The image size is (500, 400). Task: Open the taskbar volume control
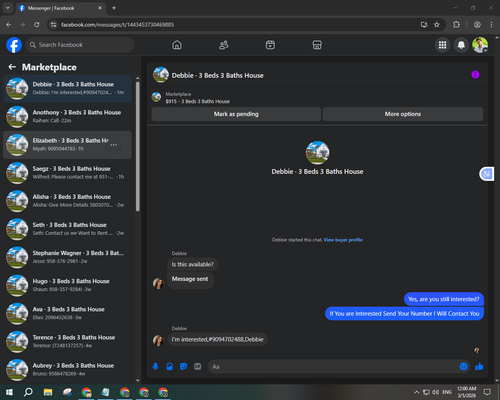point(436,392)
